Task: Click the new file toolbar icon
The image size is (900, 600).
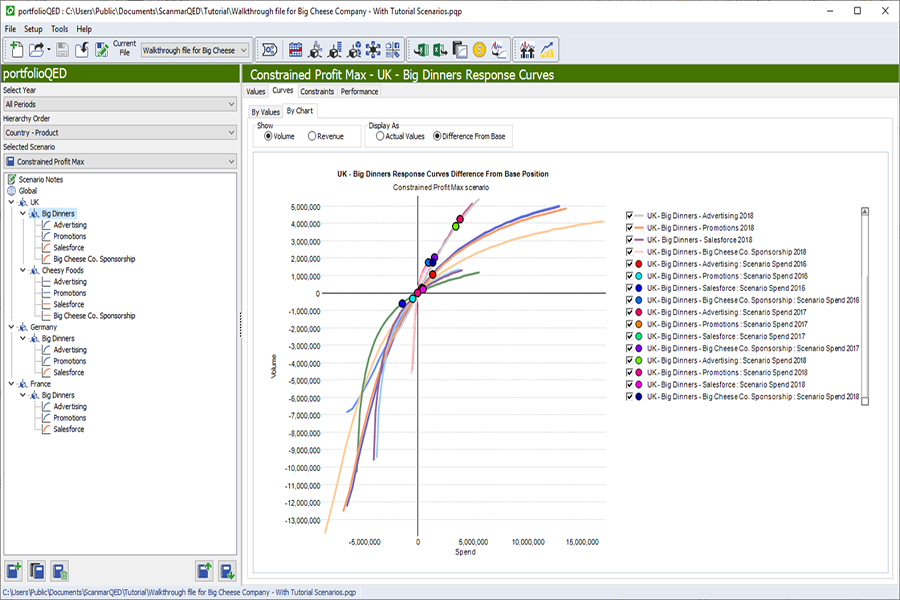Action: point(15,49)
